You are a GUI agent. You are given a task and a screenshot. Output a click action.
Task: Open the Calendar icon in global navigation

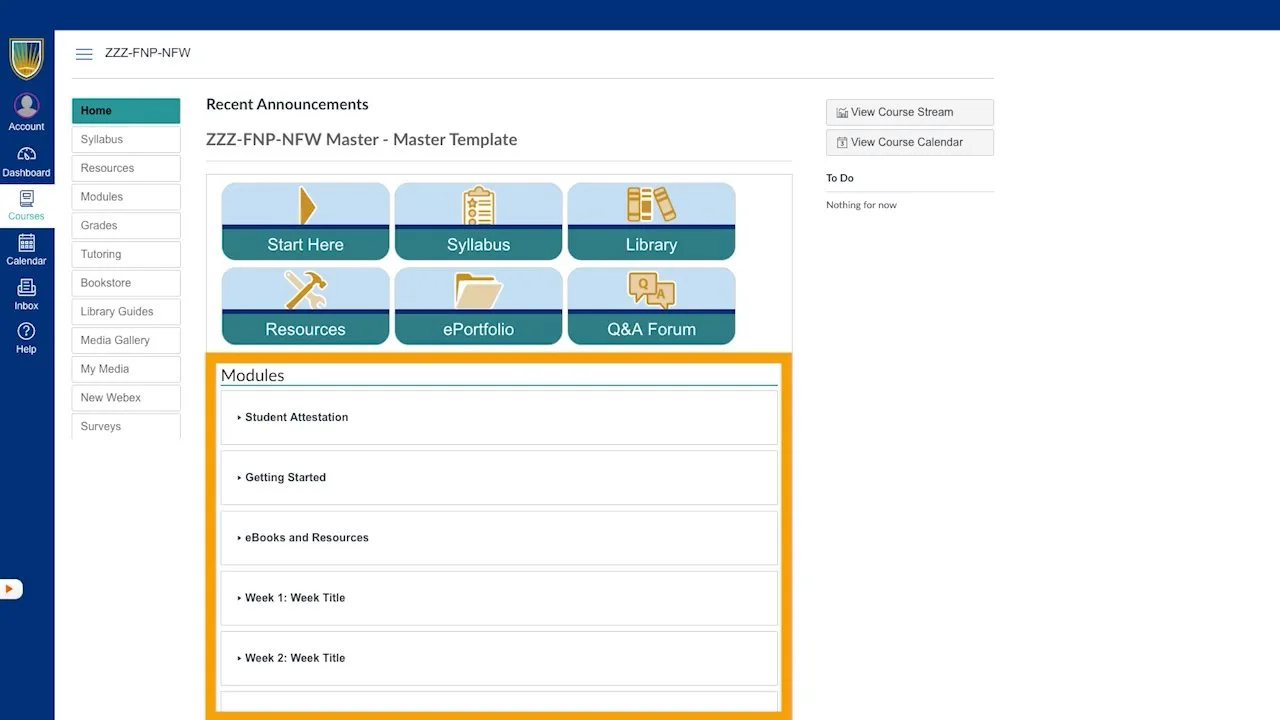[x=27, y=250]
